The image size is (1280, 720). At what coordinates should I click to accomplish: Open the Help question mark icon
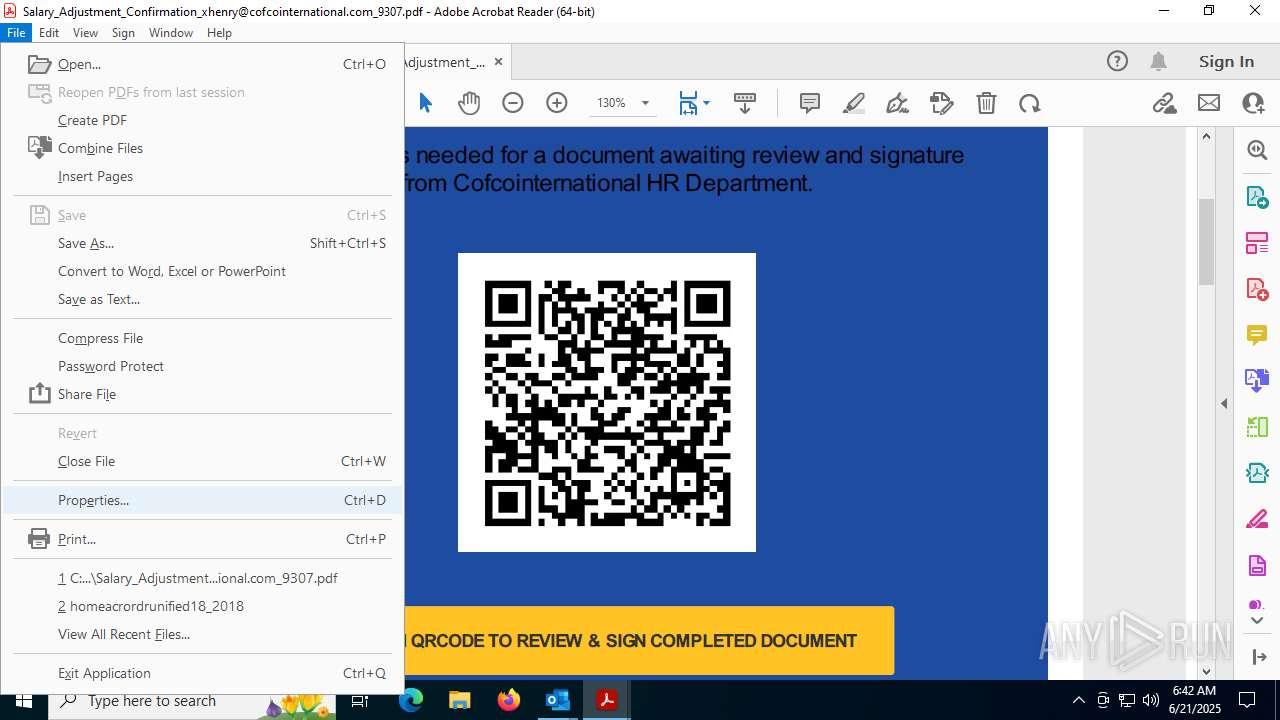(1118, 61)
